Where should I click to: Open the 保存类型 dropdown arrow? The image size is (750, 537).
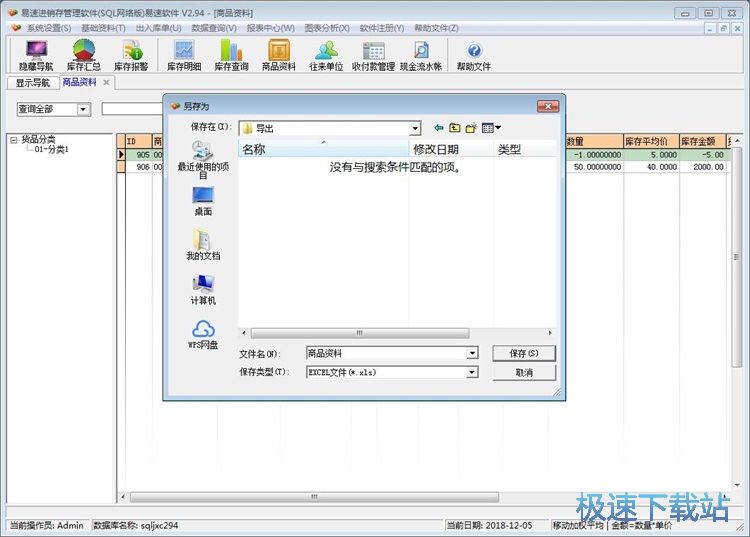pyautogui.click(x=472, y=372)
